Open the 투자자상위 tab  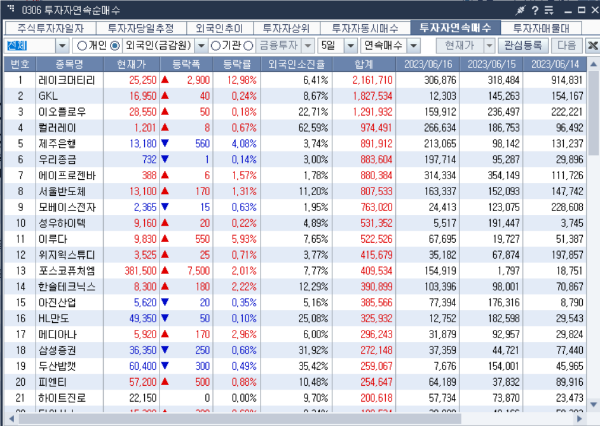[286, 28]
